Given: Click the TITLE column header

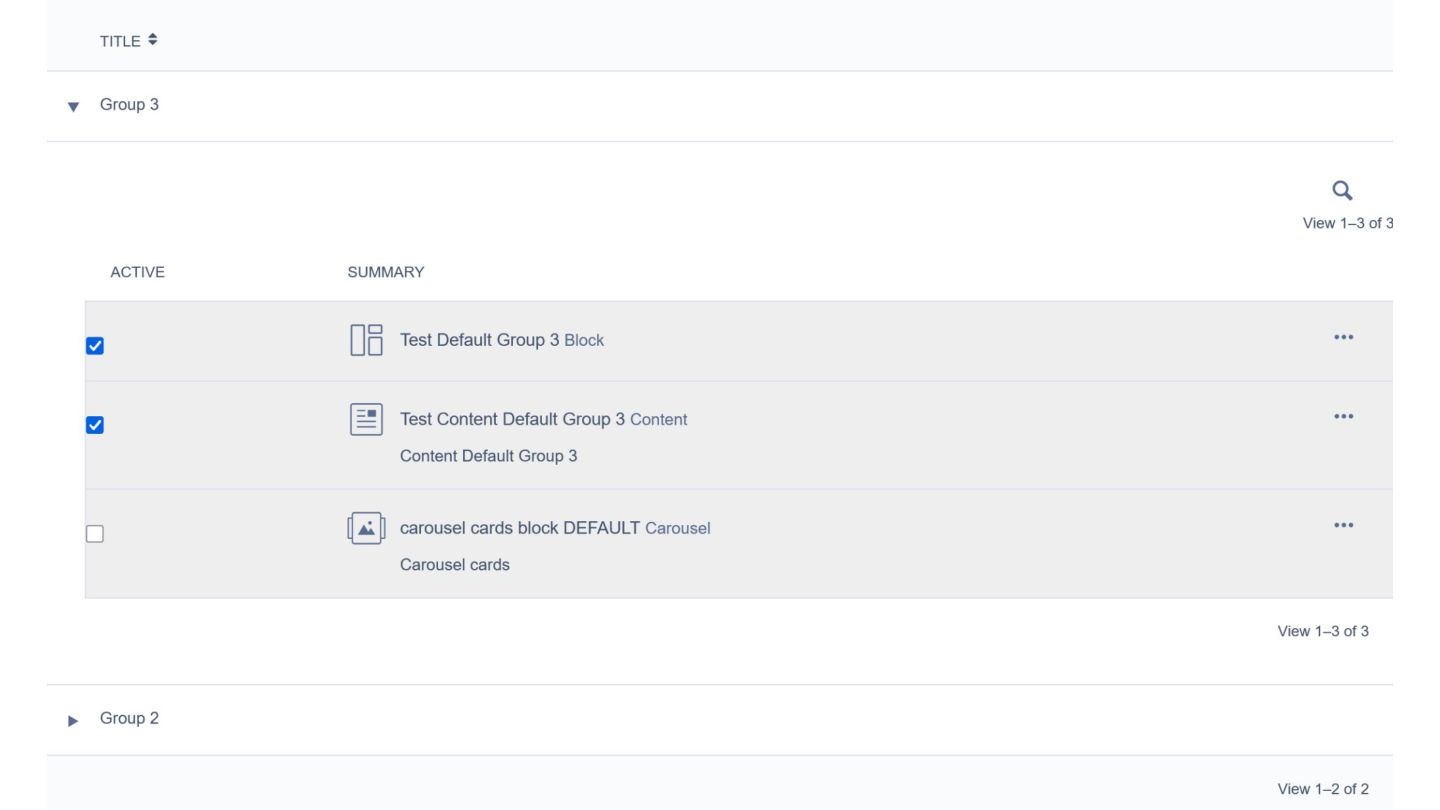Looking at the screenshot, I should coord(119,41).
